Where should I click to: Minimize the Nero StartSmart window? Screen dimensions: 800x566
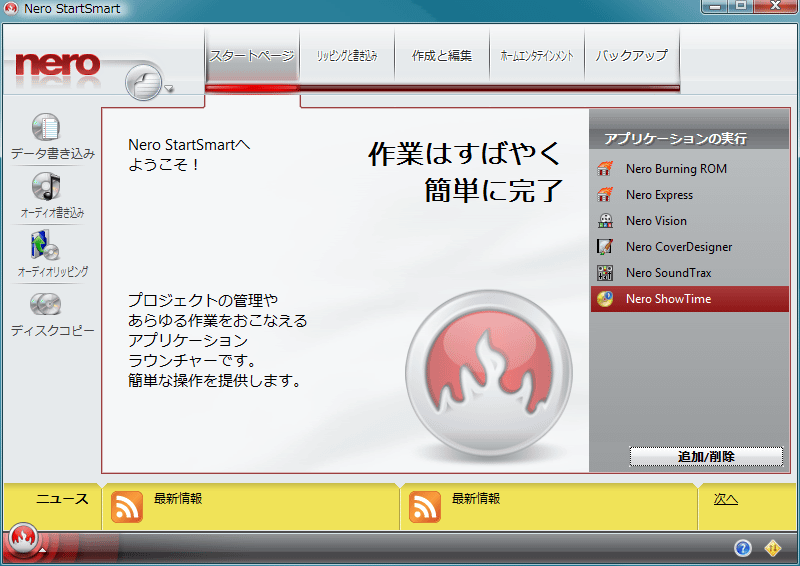click(715, 6)
